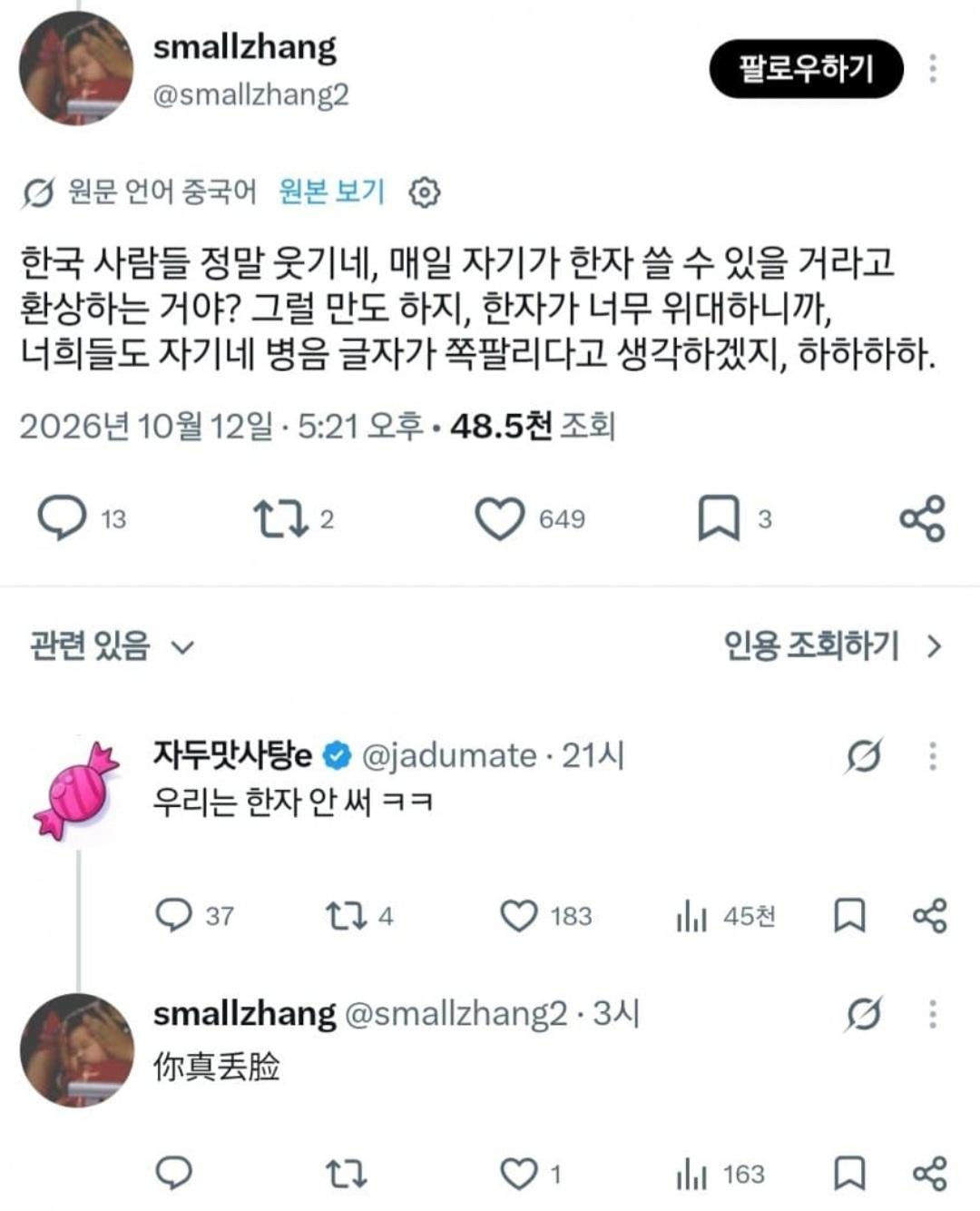Open @jadumate profile handle
The image size is (980, 1211).
(449, 755)
